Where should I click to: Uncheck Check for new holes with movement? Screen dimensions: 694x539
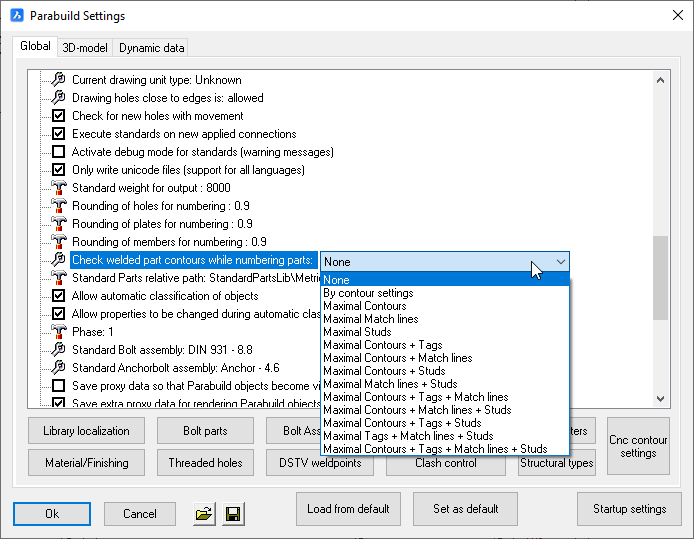tap(59, 116)
